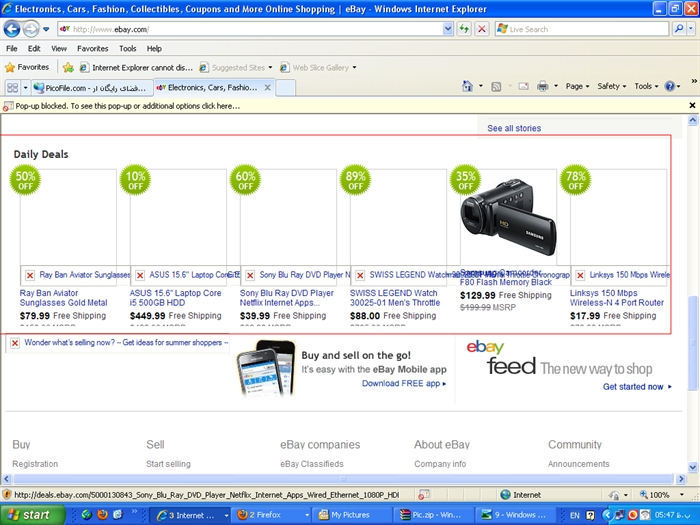Click Download FREE app link
The height and width of the screenshot is (525, 700).
pos(404,383)
